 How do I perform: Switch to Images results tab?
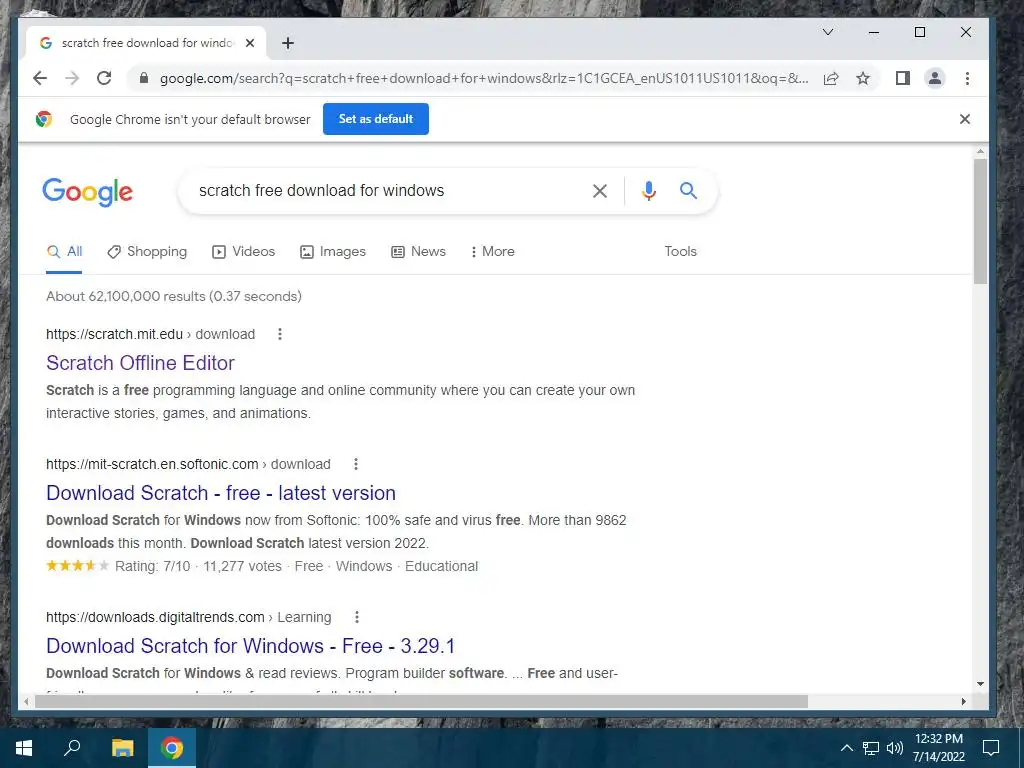point(332,251)
